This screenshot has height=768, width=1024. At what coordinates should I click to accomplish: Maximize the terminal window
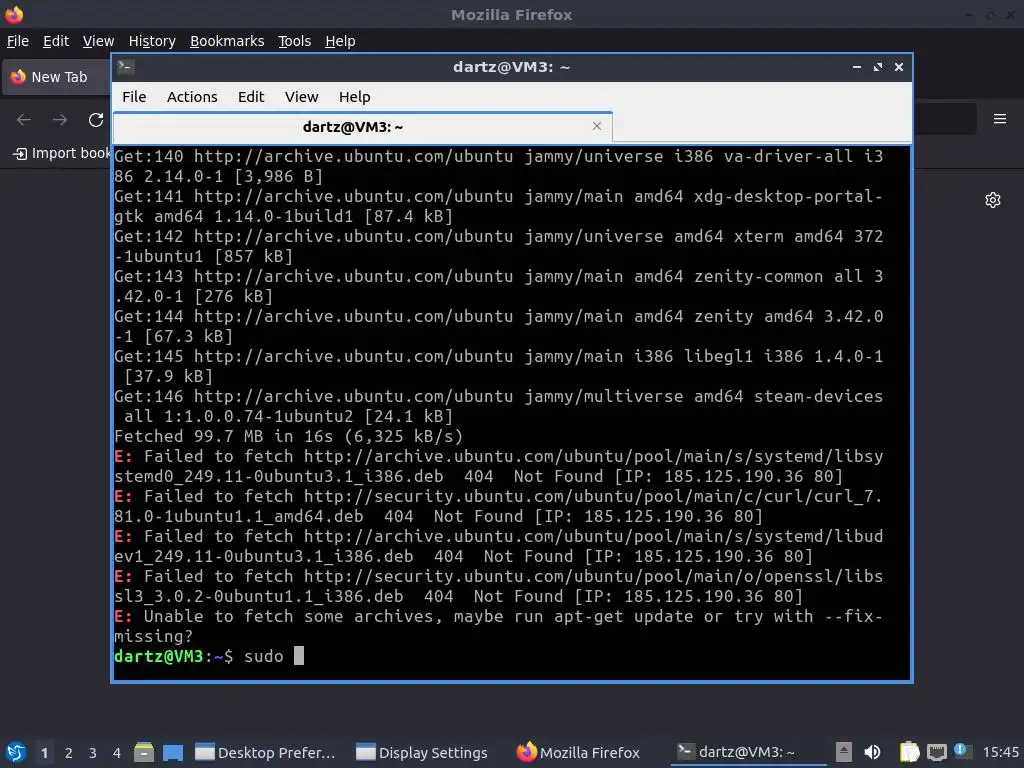click(x=878, y=67)
